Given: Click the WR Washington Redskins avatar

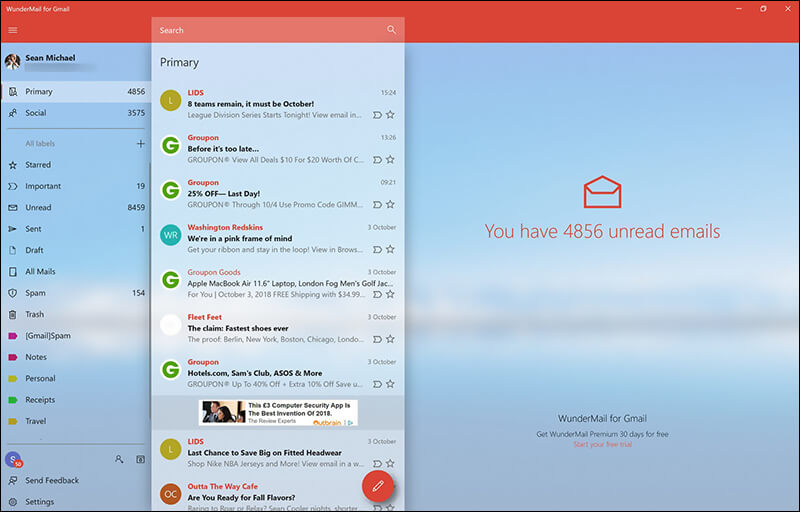Looking at the screenshot, I should click(x=170, y=235).
